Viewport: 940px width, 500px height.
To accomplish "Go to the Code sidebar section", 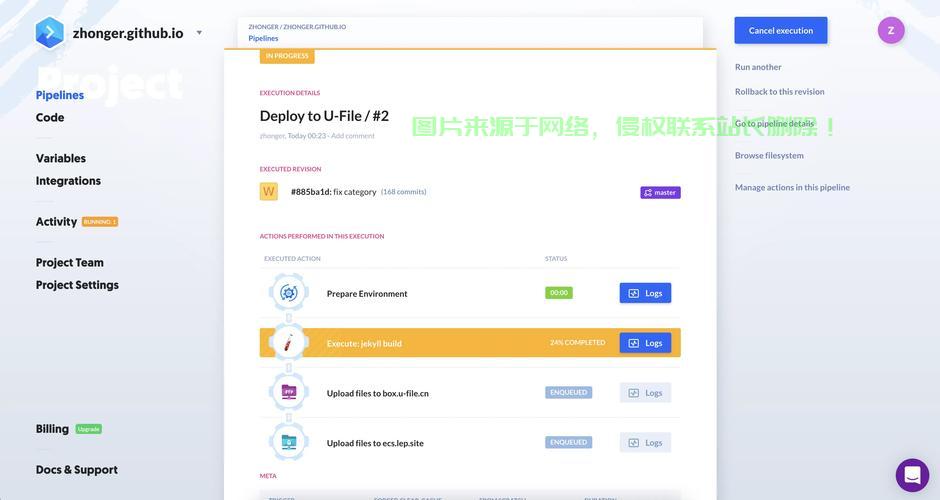I will (x=50, y=117).
